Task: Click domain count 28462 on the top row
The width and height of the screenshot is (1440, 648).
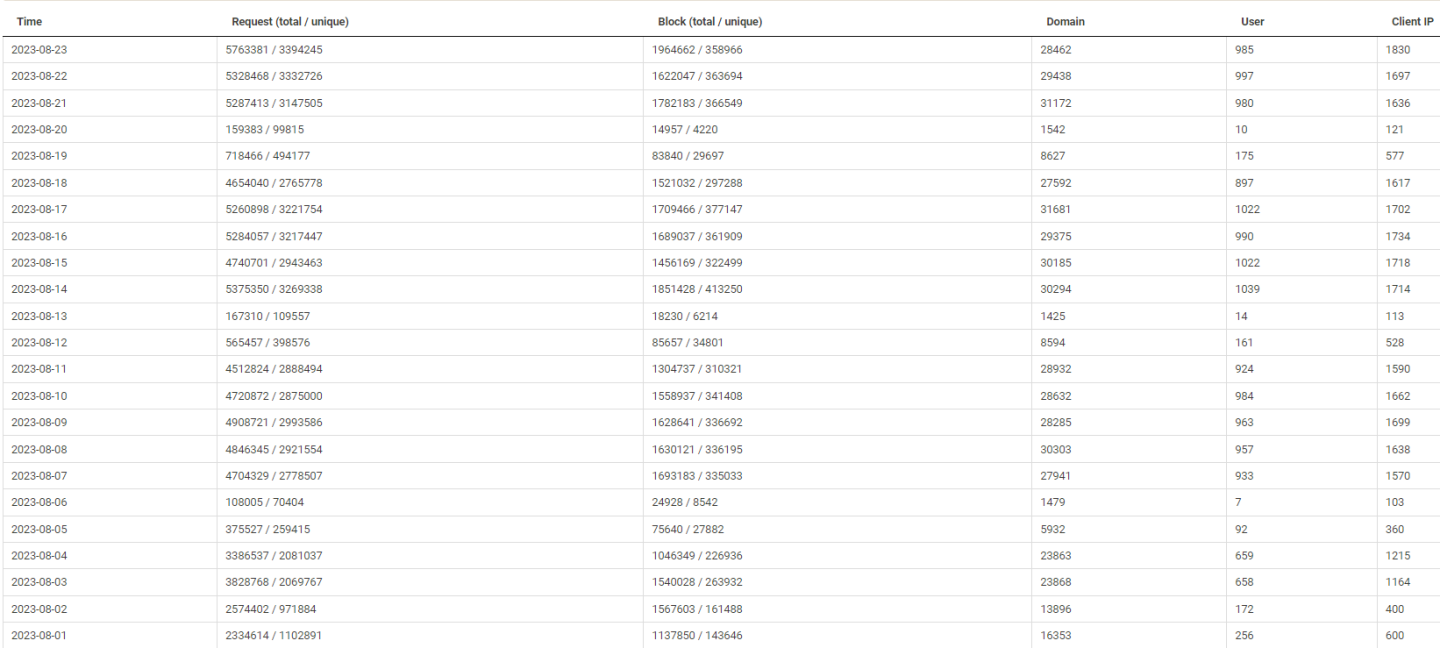Action: click(1054, 48)
